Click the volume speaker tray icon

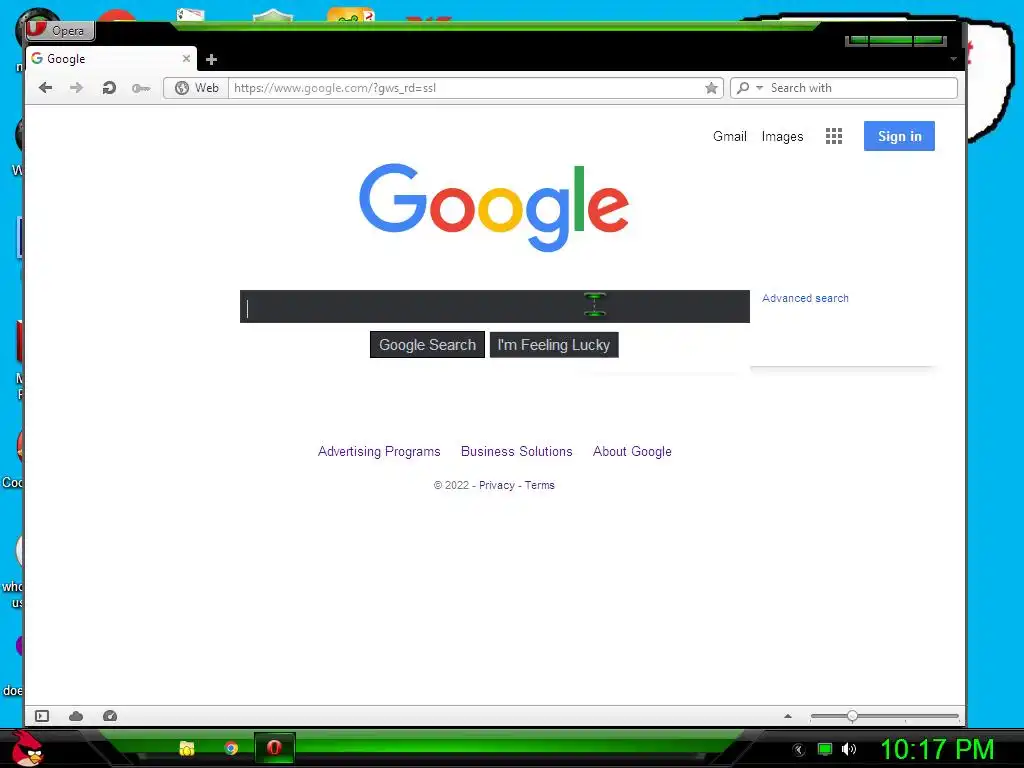(x=849, y=749)
